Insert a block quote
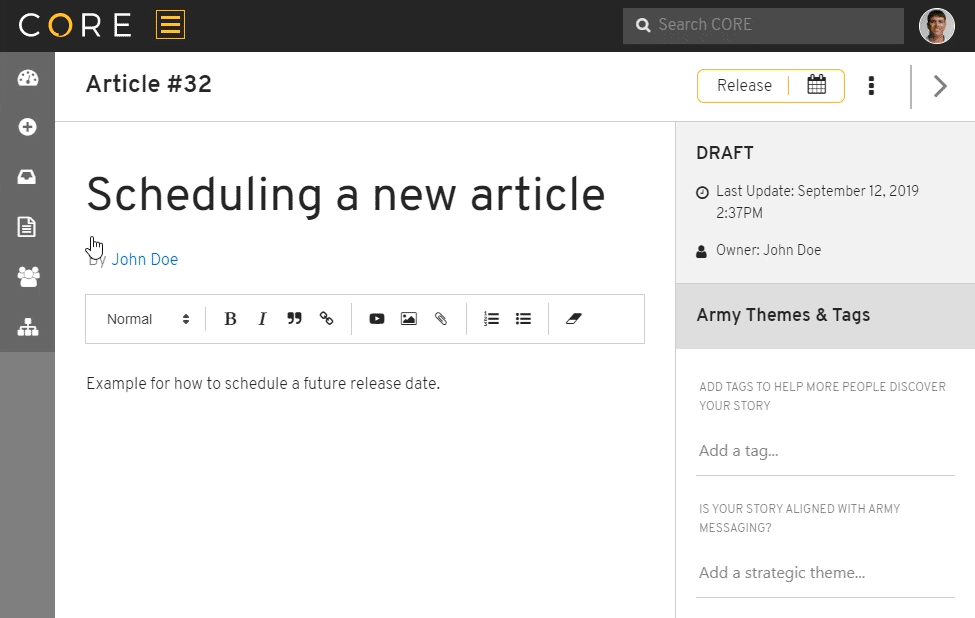Screen dimensions: 975x618 (x=294, y=319)
